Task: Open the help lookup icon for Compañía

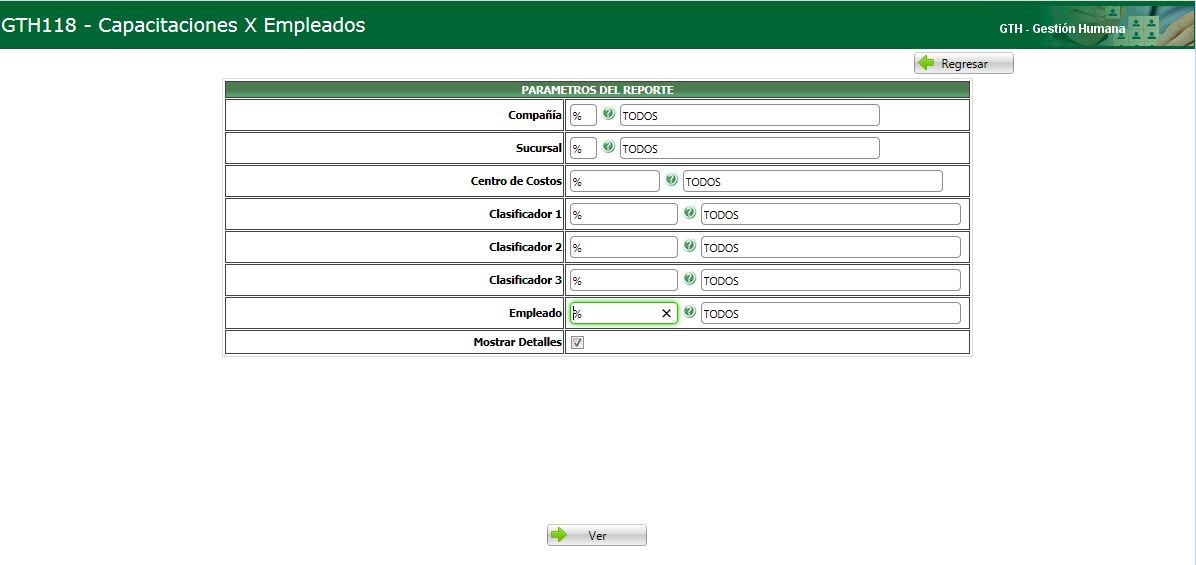Action: [x=609, y=114]
